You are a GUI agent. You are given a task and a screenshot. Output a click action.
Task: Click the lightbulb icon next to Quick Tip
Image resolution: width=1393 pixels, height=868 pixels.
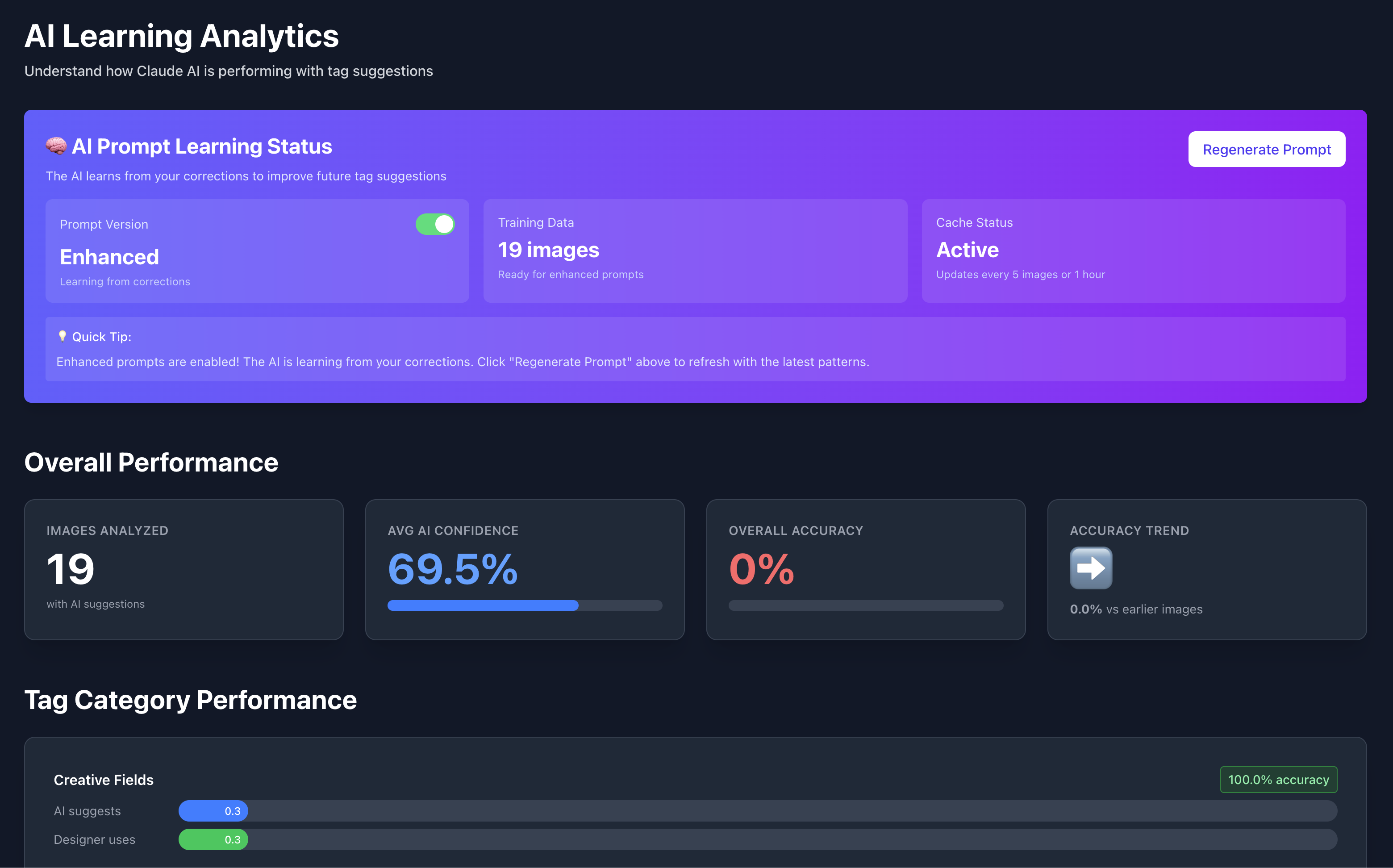(63, 336)
